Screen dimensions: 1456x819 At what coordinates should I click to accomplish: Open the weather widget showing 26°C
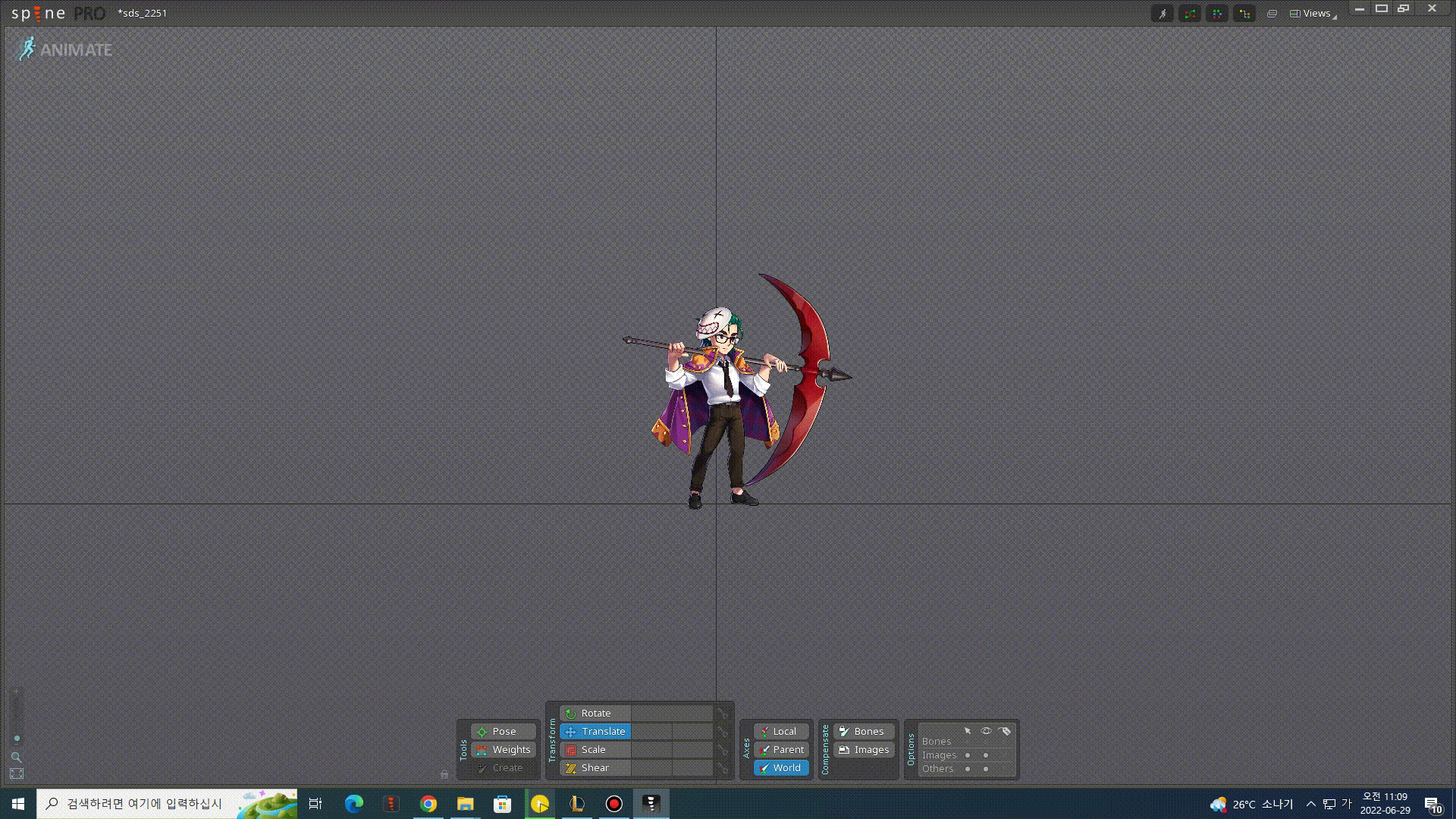1251,804
